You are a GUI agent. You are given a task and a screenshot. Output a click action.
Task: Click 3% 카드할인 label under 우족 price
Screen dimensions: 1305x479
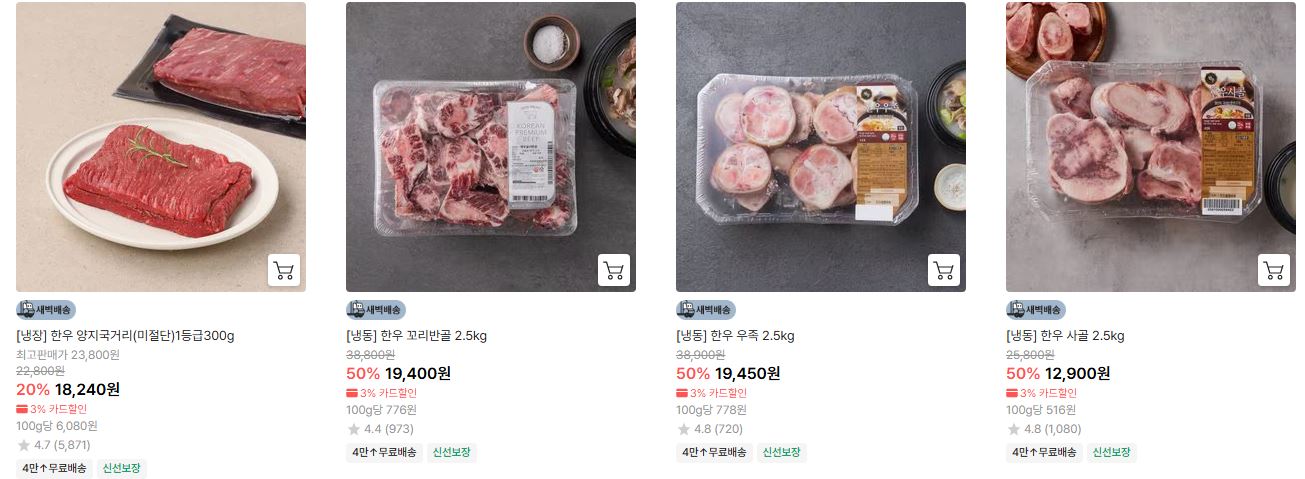pos(711,393)
